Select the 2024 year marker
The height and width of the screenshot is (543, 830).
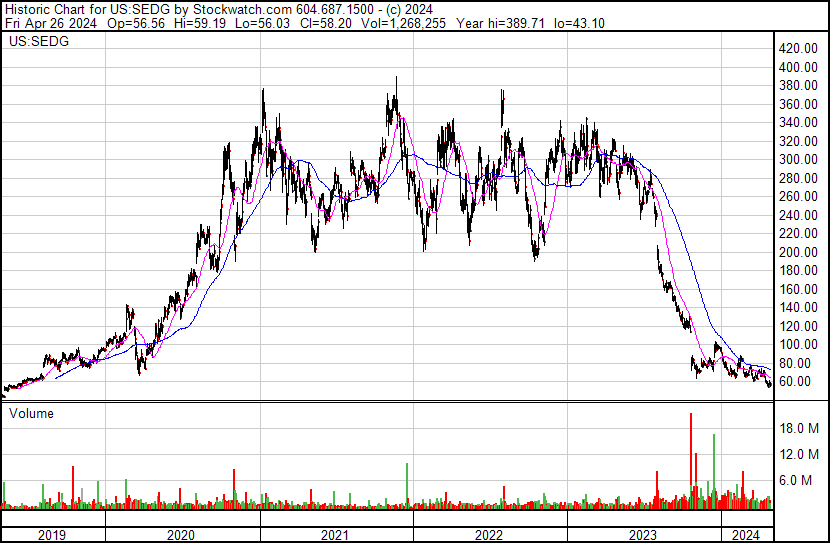point(744,535)
